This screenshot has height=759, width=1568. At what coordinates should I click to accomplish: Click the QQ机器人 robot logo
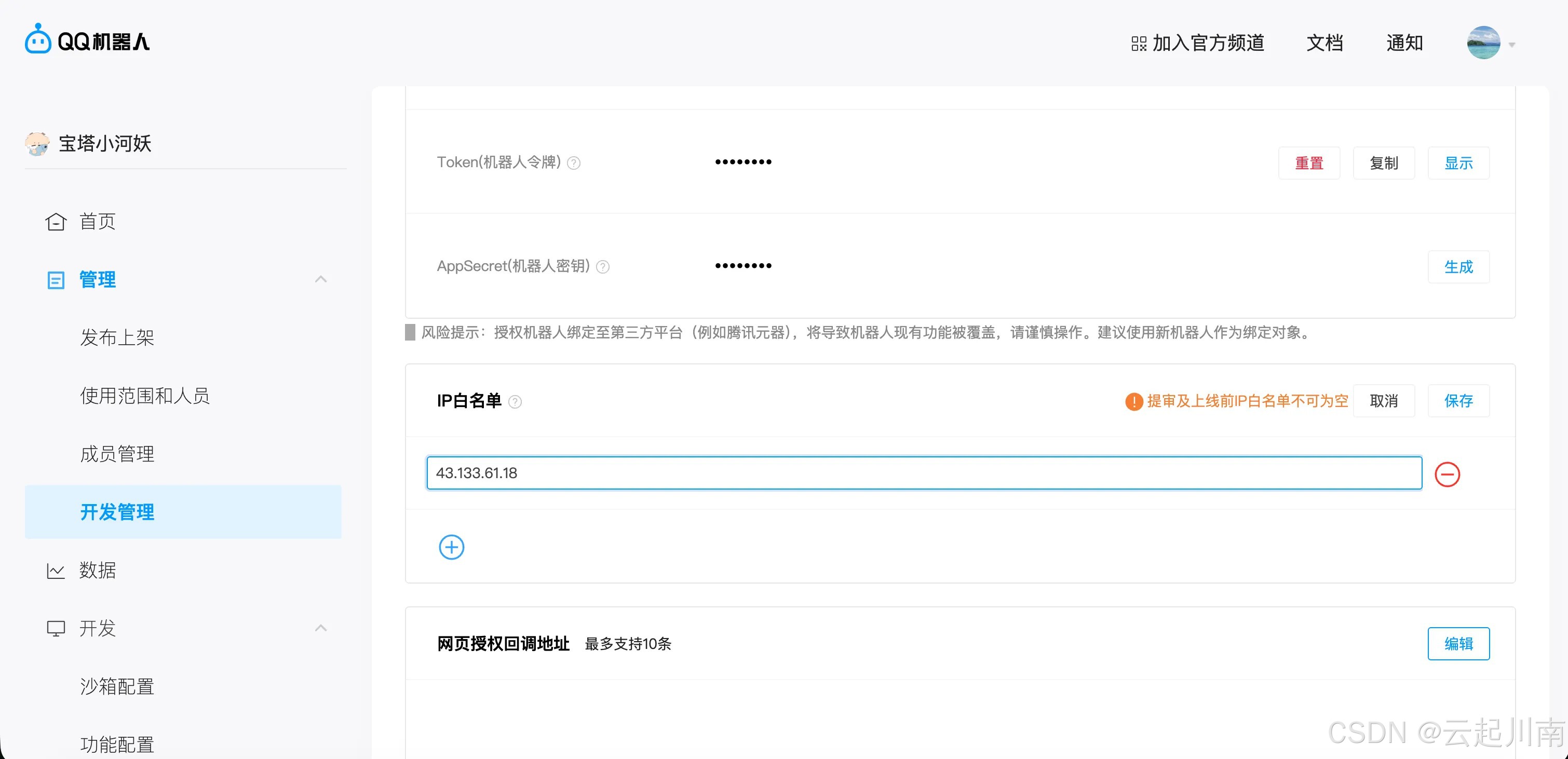pyautogui.click(x=38, y=41)
